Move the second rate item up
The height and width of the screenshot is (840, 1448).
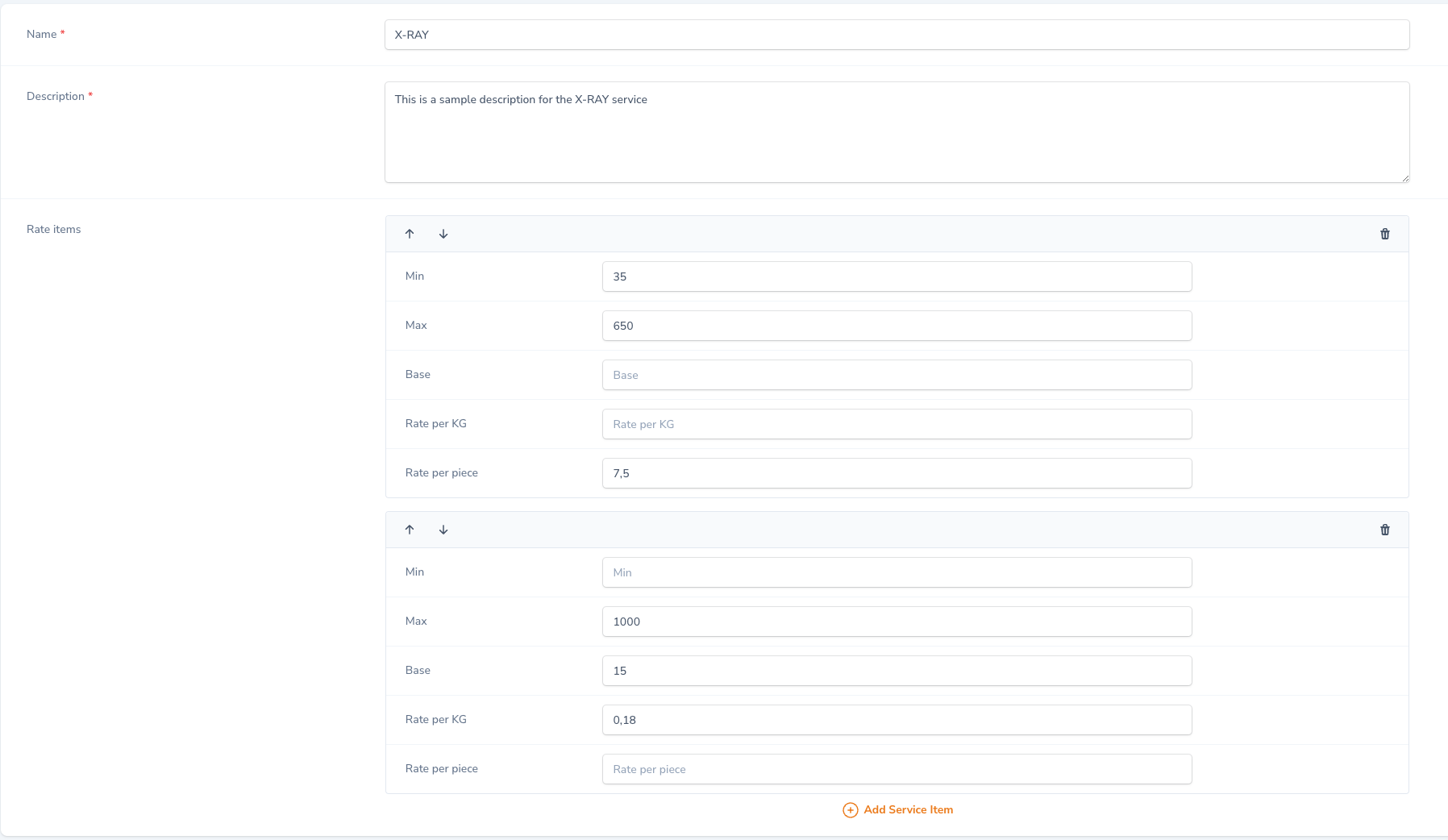click(x=410, y=530)
